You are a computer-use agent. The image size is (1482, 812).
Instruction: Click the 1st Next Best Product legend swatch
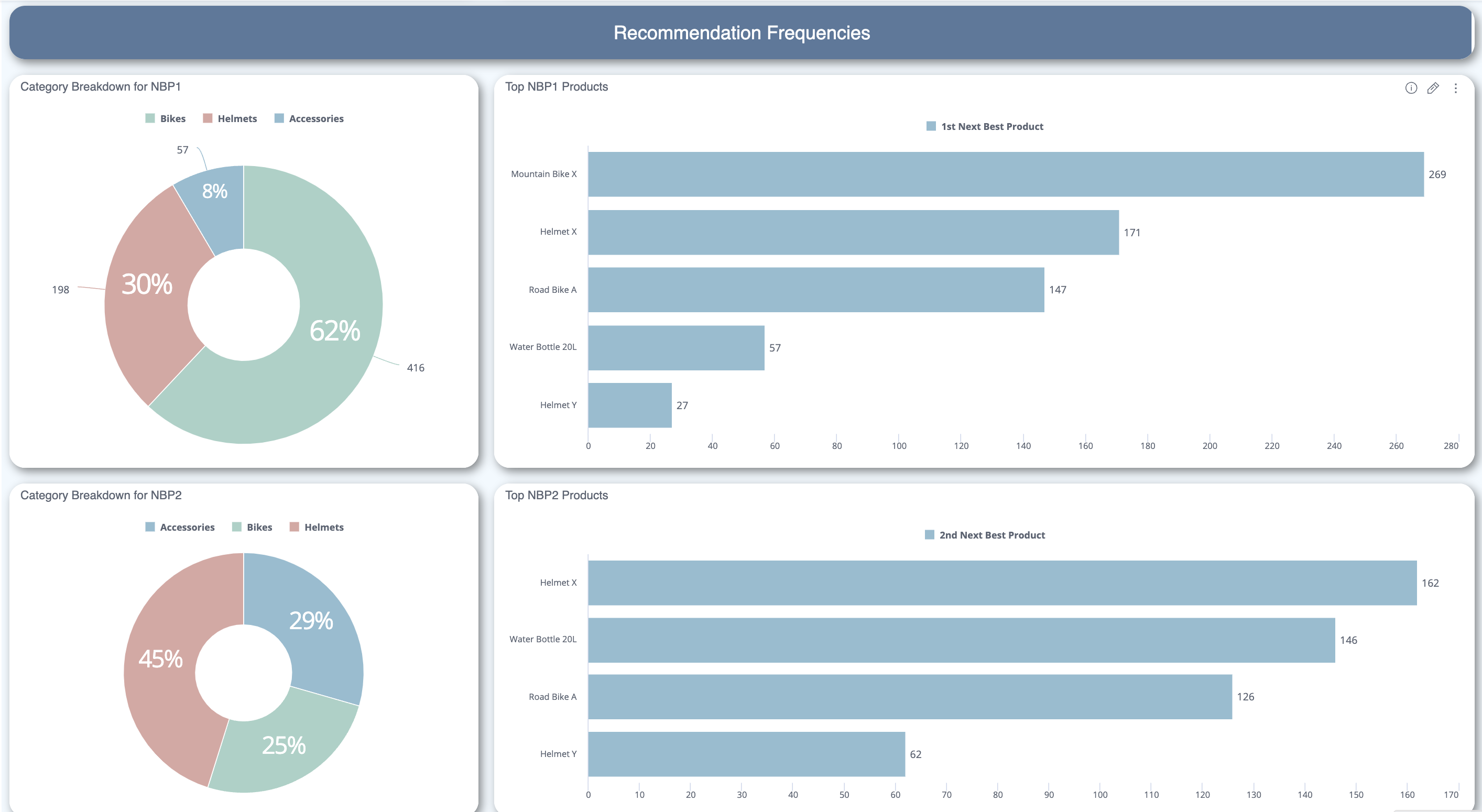coord(931,127)
